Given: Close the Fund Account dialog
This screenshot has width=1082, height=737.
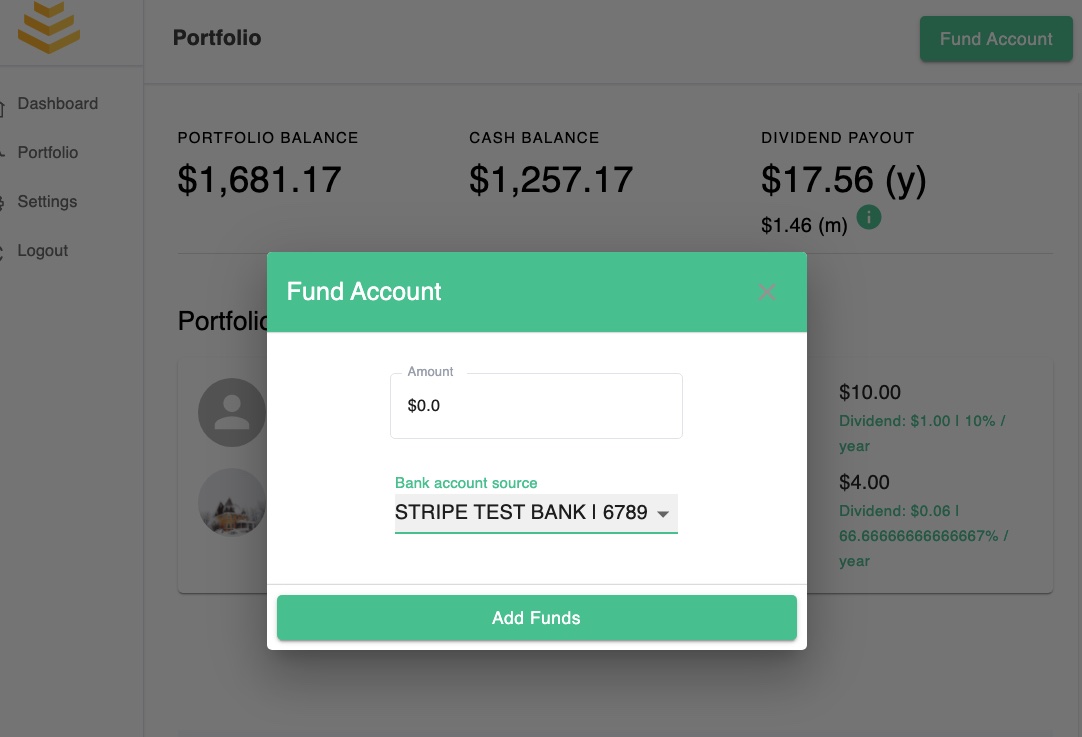Looking at the screenshot, I should [x=767, y=292].
